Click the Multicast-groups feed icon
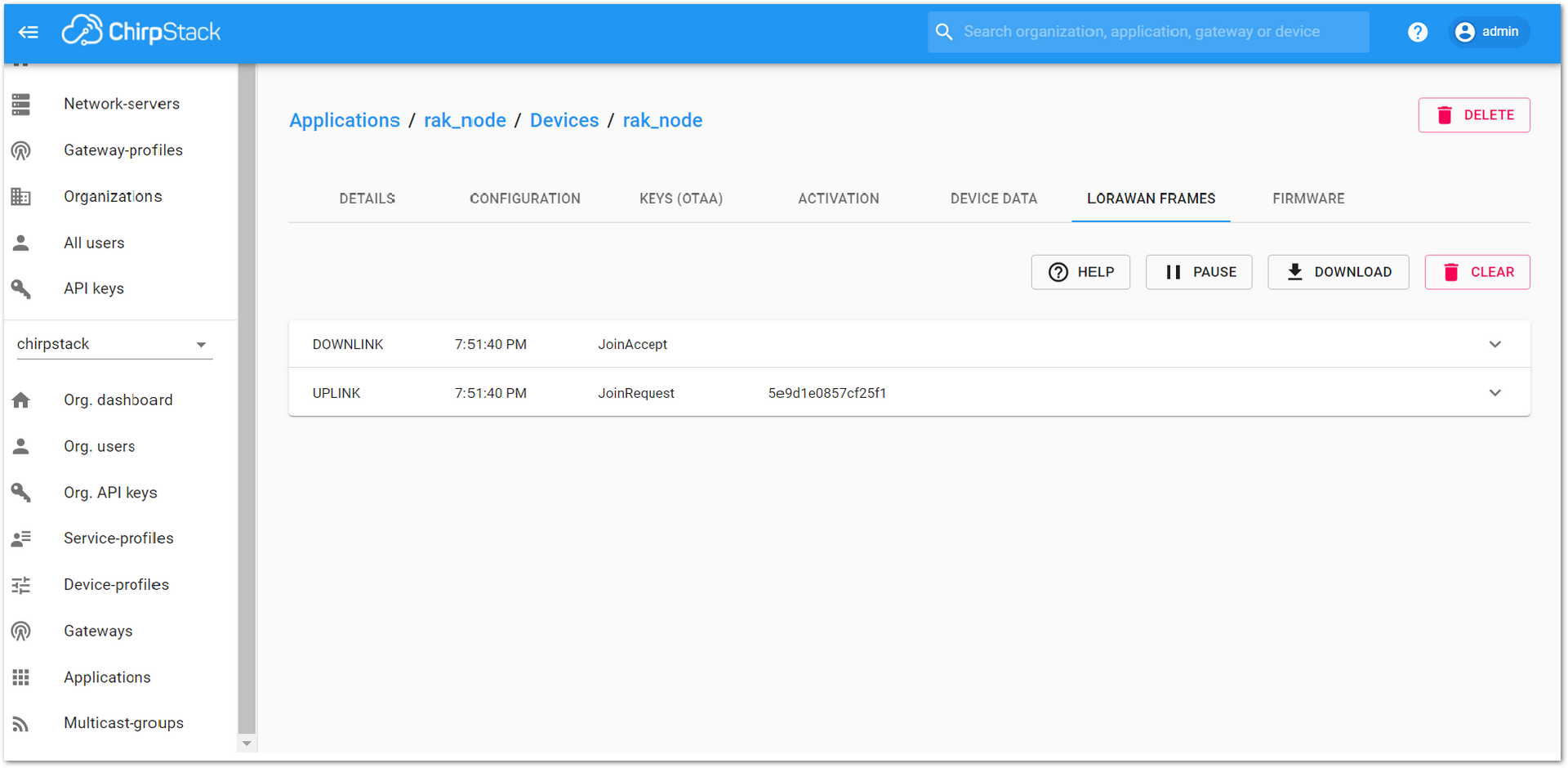The height and width of the screenshot is (768, 1568). (21, 724)
